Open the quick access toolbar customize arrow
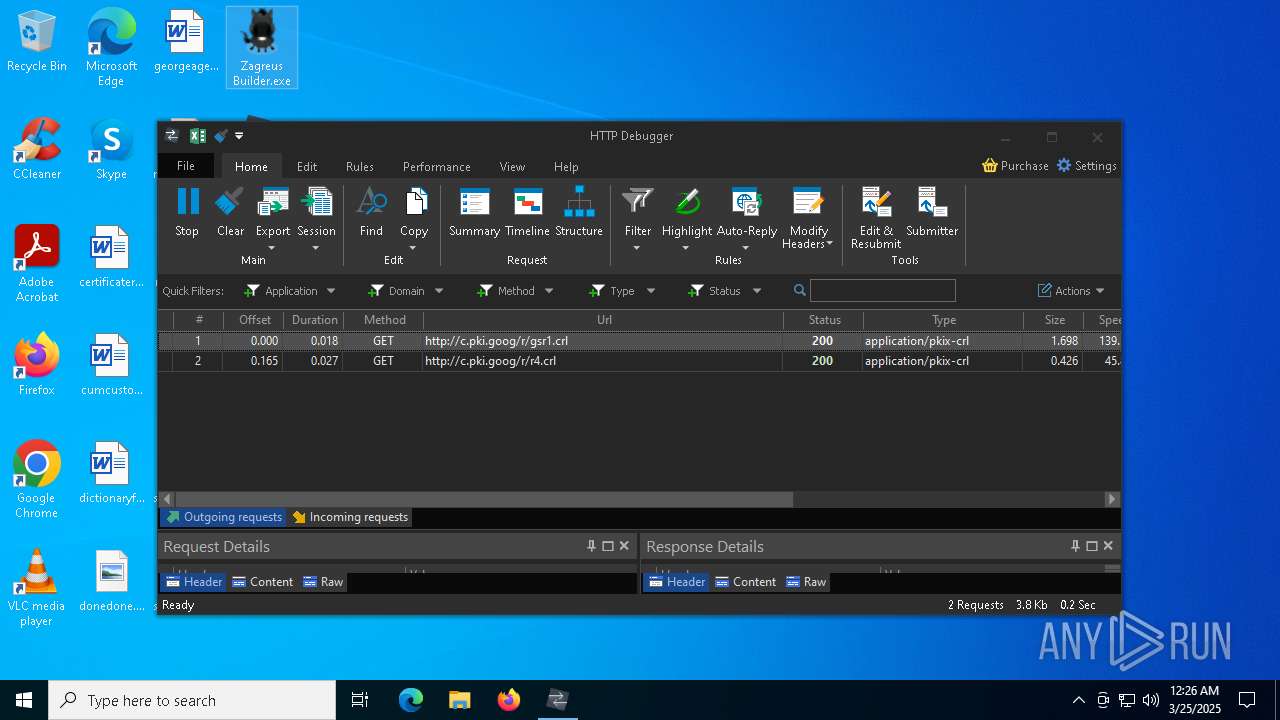Viewport: 1280px width, 720px height. [239, 136]
